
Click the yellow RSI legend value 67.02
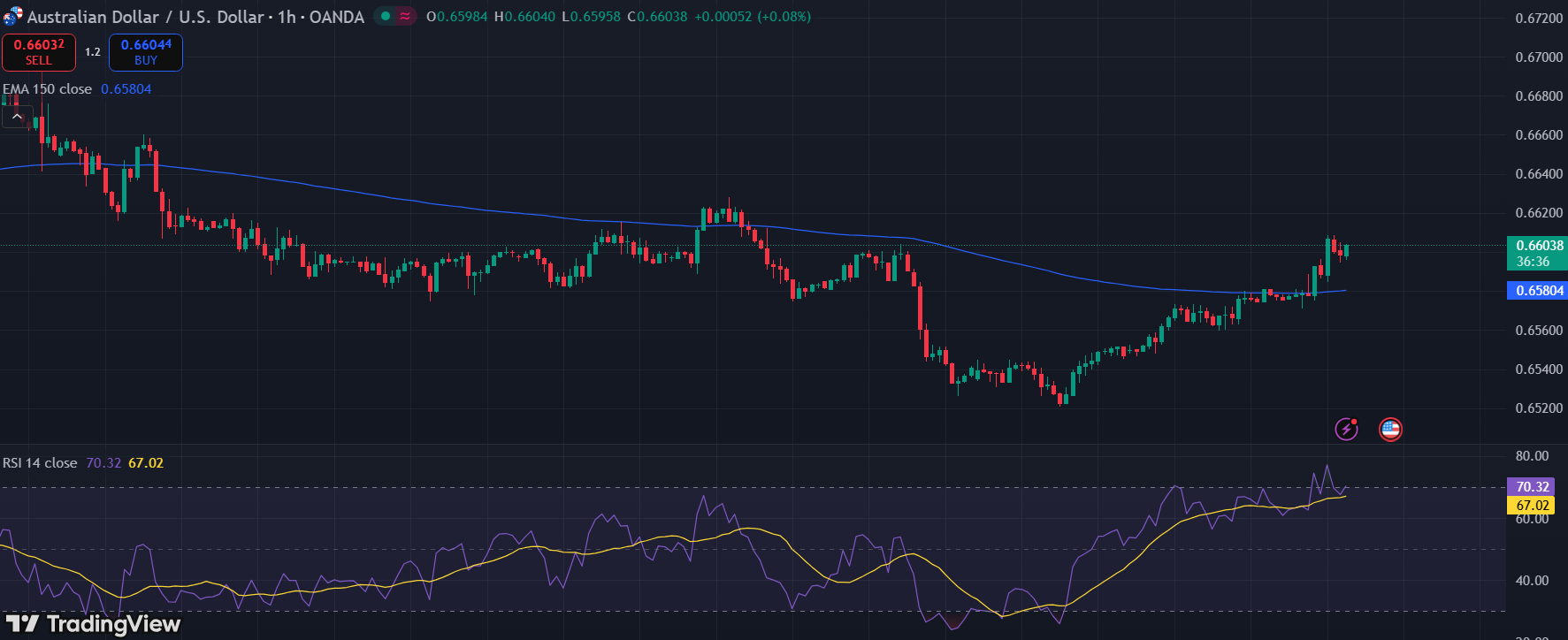[146, 463]
